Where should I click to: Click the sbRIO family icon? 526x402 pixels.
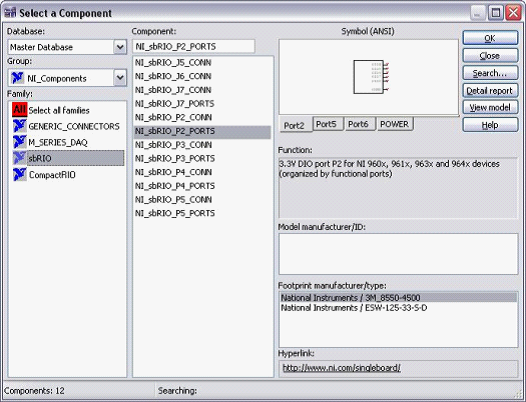click(x=19, y=158)
